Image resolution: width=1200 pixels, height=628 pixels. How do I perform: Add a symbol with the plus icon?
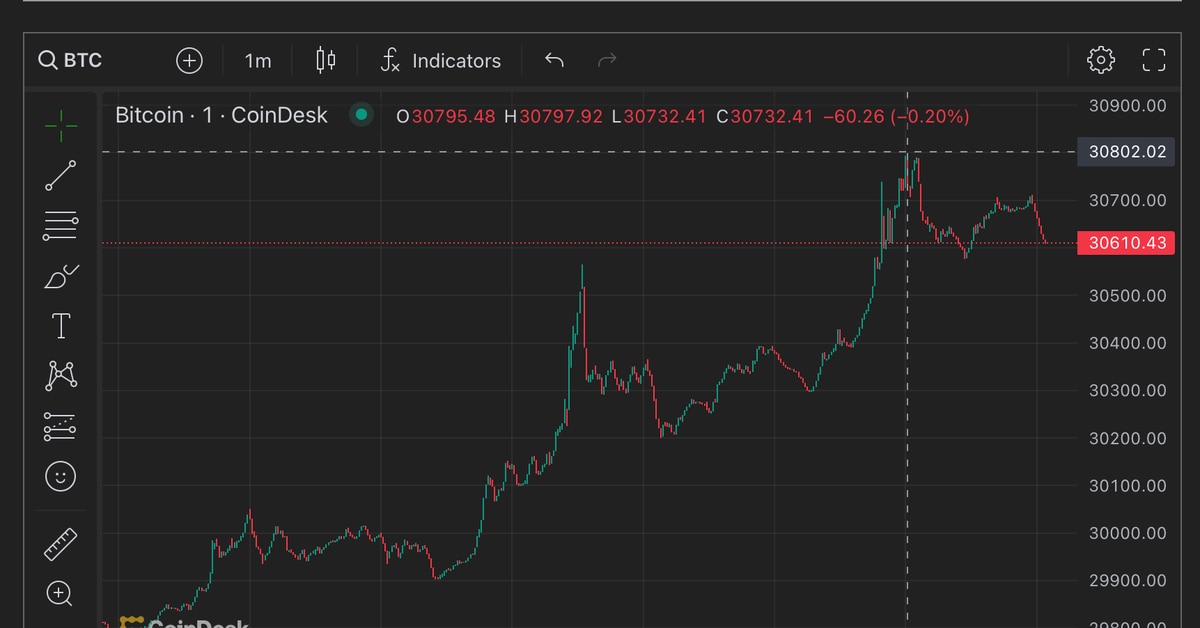click(189, 60)
